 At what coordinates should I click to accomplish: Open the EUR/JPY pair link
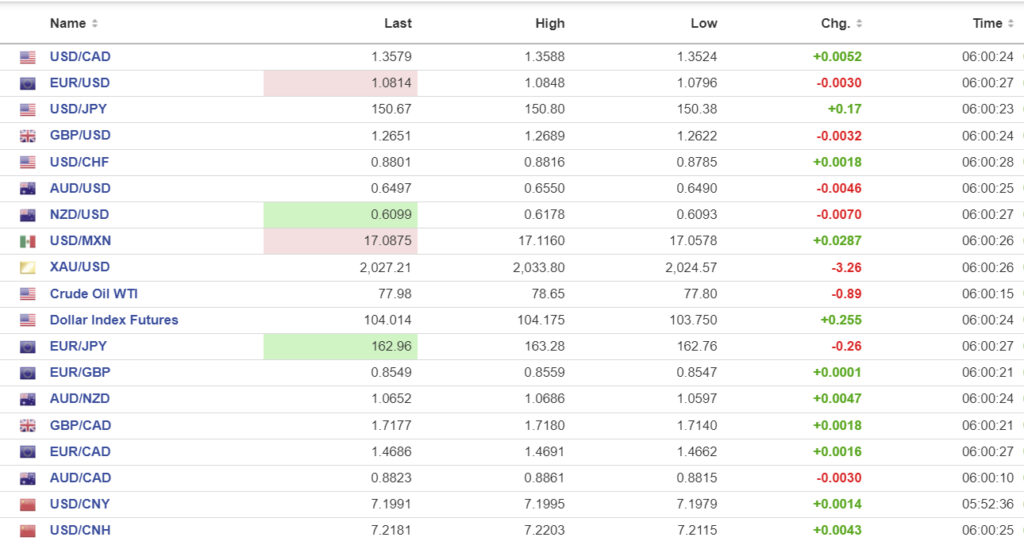(x=79, y=346)
